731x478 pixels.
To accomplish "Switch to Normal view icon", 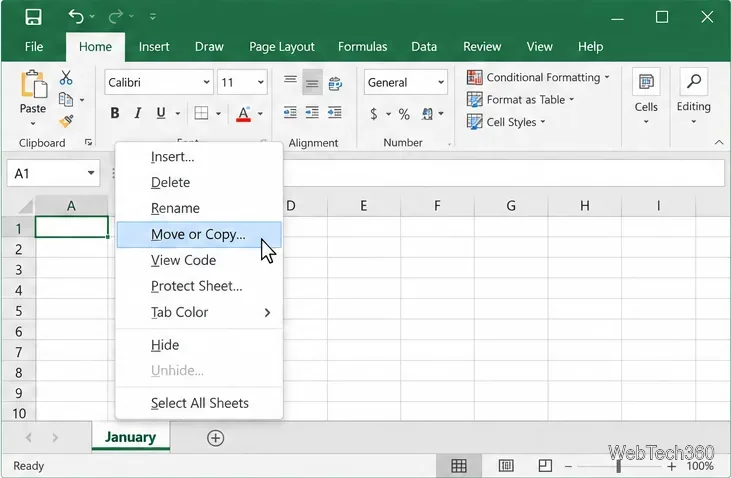I will pos(459,465).
